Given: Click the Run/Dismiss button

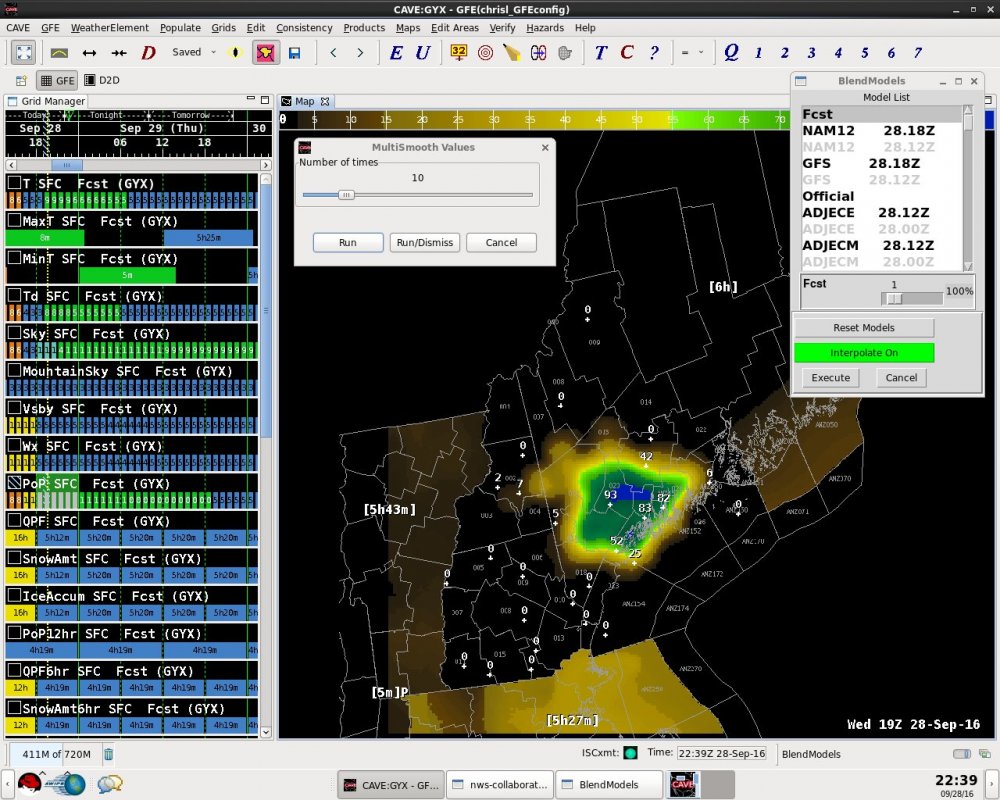Looking at the screenshot, I should point(425,242).
